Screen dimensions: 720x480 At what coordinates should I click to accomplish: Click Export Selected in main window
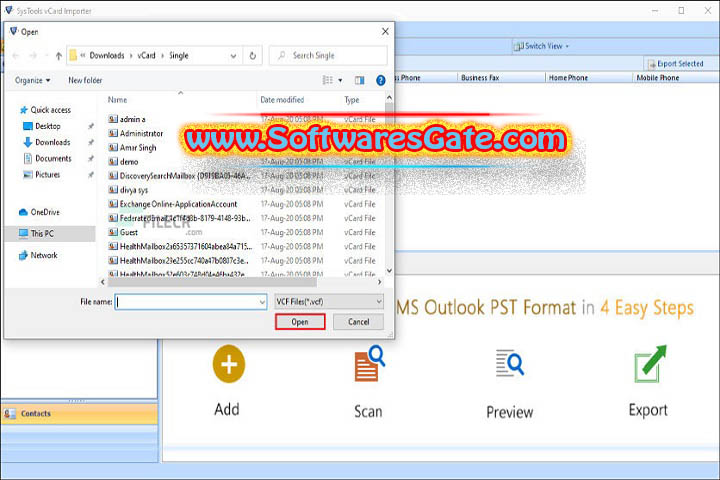[x=675, y=64]
